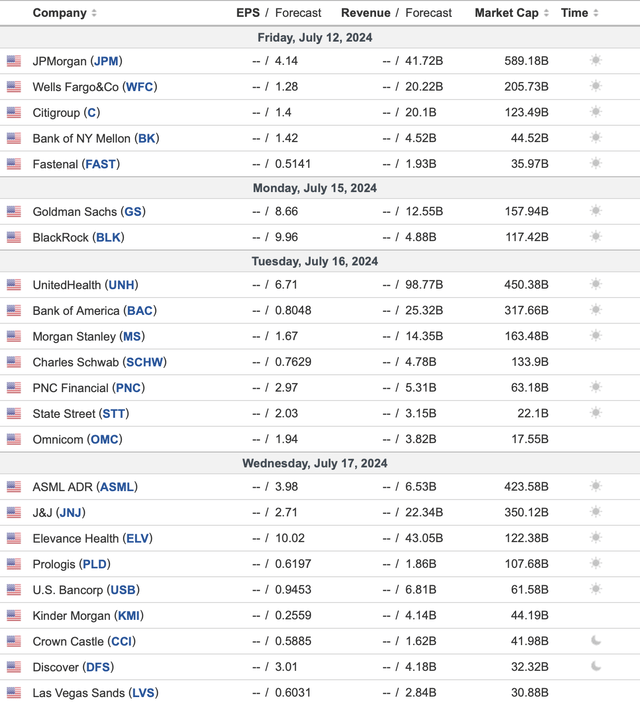Click the US flag icon beside ASML ADR
The width and height of the screenshot is (640, 705).
point(14,487)
